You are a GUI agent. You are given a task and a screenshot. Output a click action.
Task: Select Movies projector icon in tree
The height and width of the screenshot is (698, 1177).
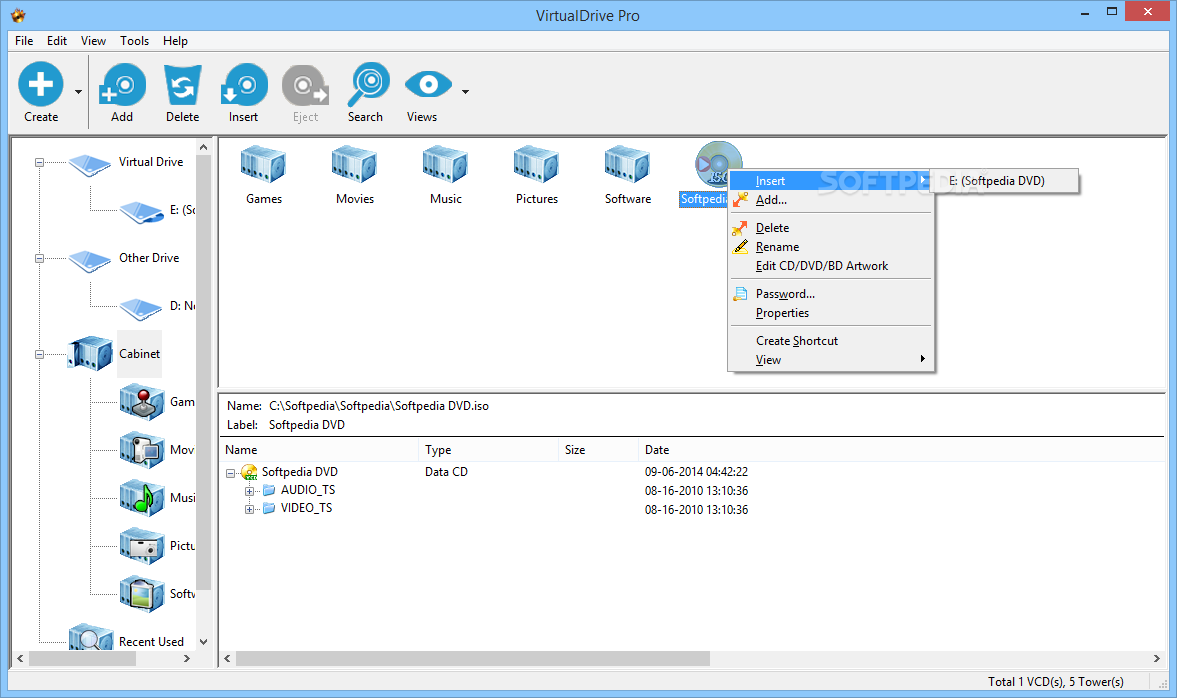[x=141, y=450]
